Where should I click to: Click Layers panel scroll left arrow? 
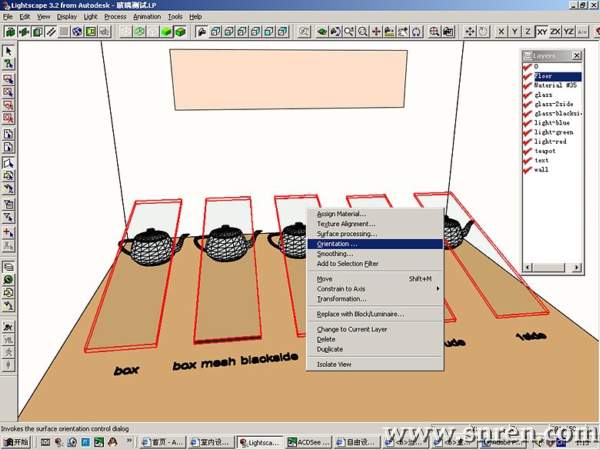click(x=528, y=267)
